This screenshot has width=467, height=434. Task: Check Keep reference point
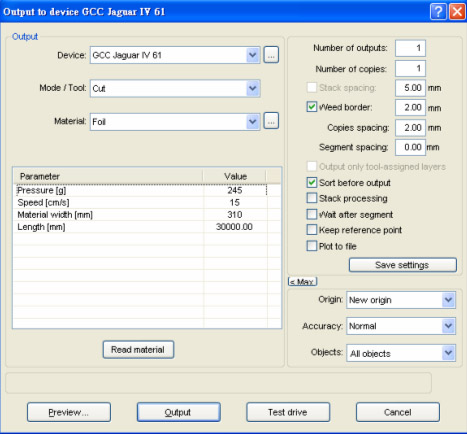point(312,230)
